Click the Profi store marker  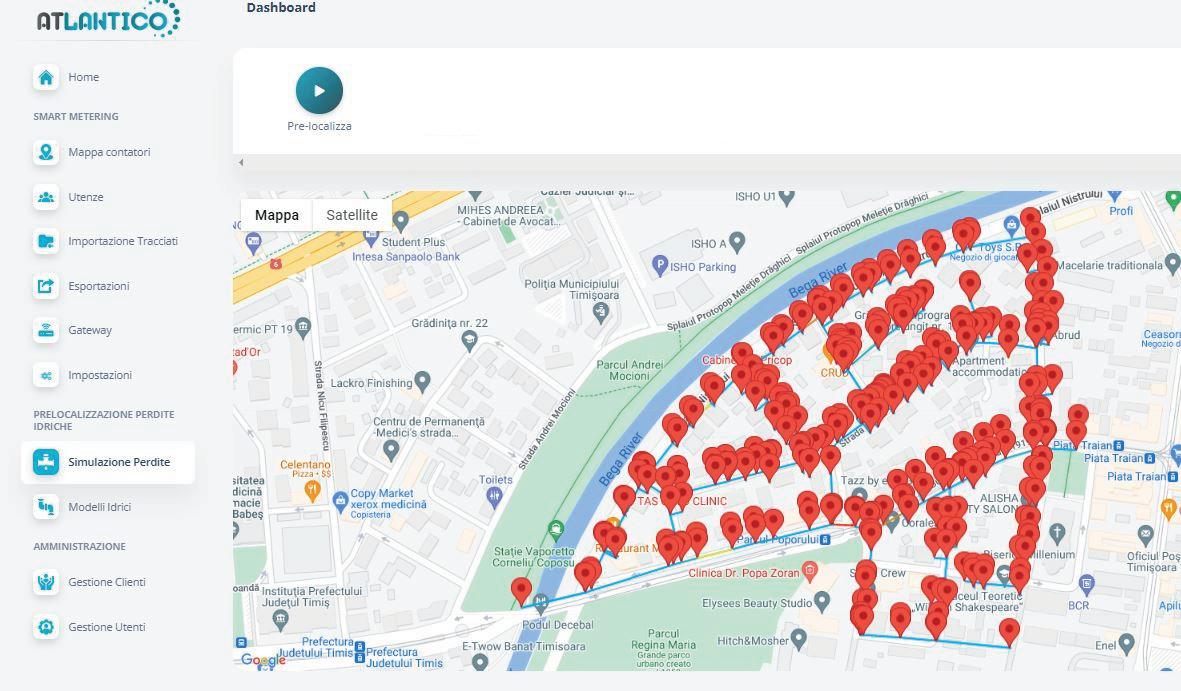1115,196
